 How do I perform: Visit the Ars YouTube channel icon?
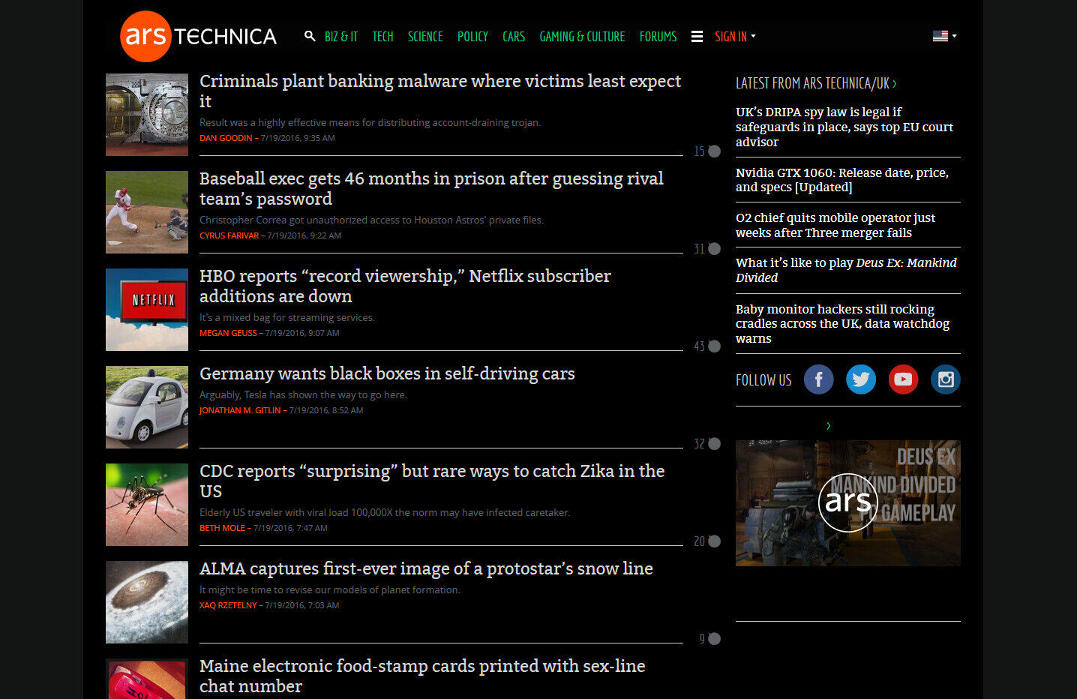click(x=903, y=379)
